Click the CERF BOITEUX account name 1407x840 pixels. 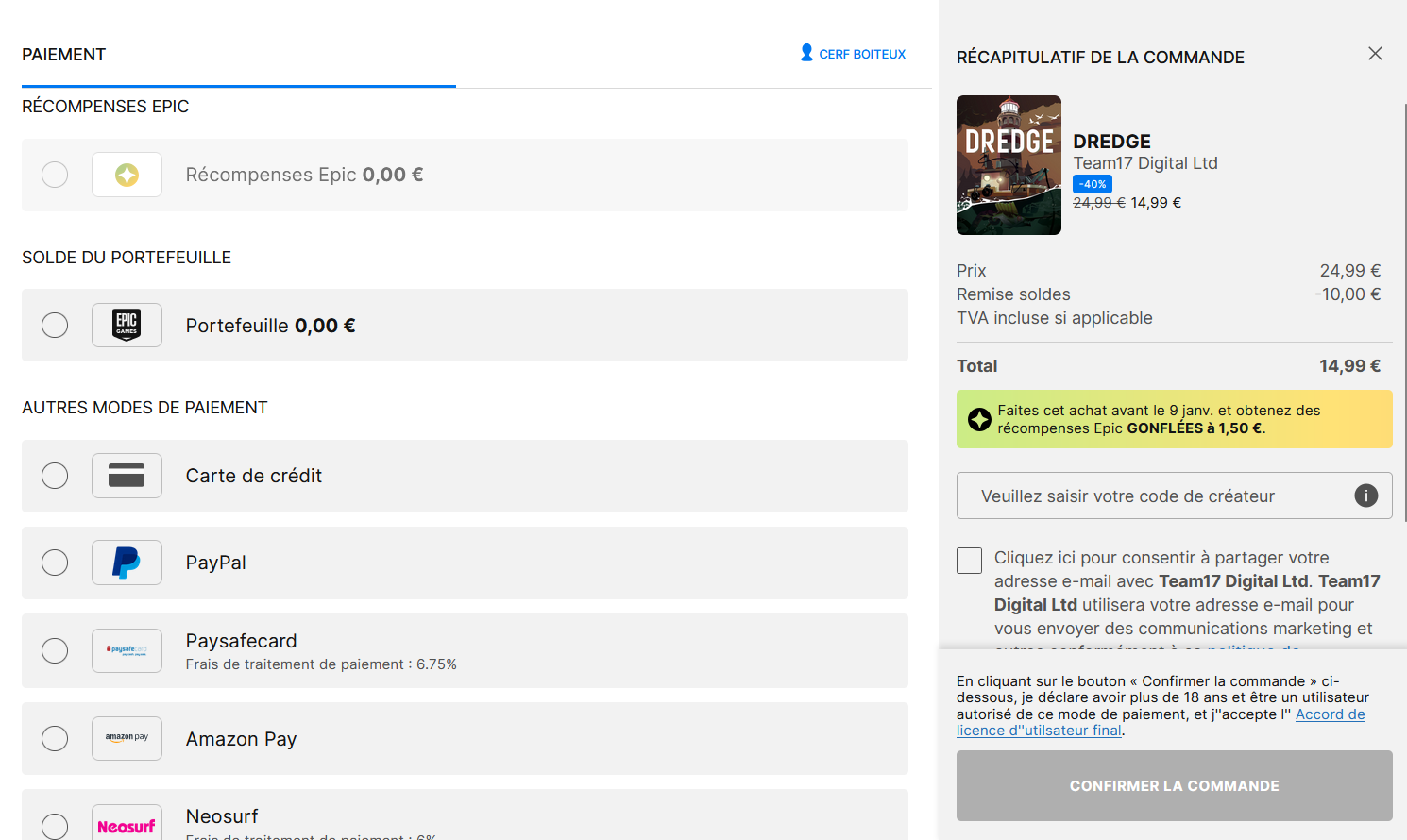[x=862, y=54]
